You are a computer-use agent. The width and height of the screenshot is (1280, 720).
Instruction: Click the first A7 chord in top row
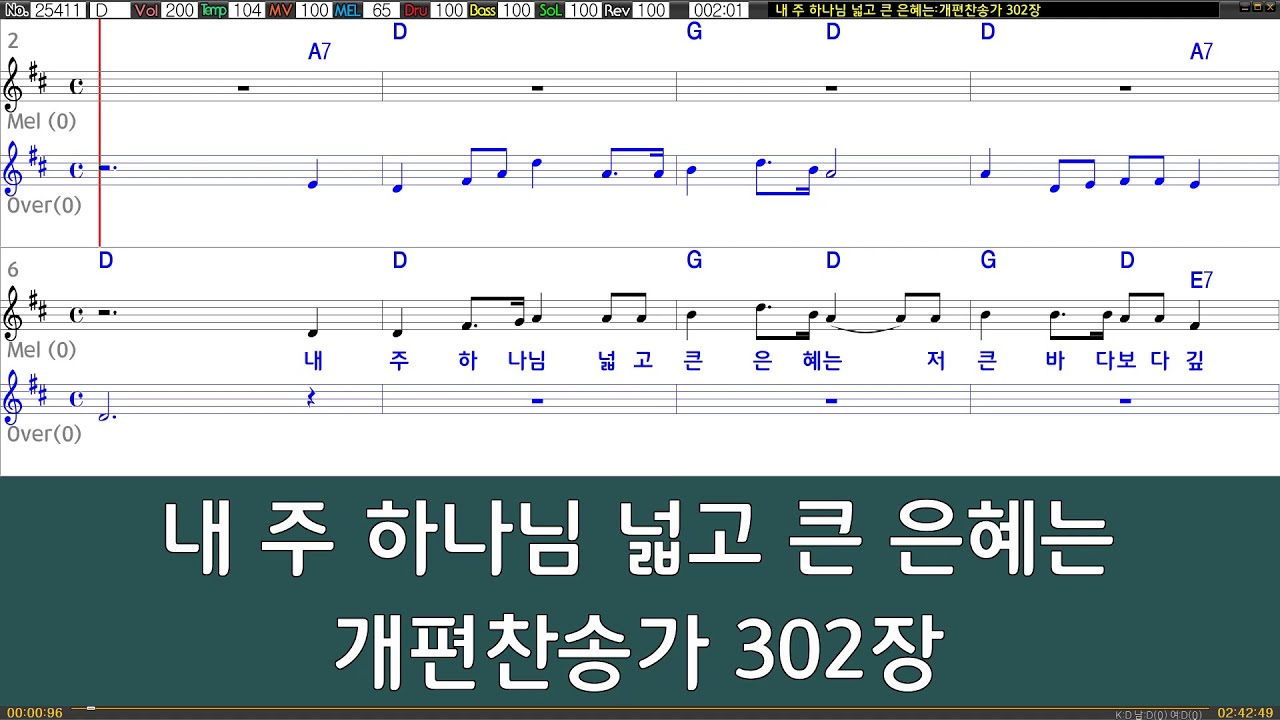click(319, 52)
